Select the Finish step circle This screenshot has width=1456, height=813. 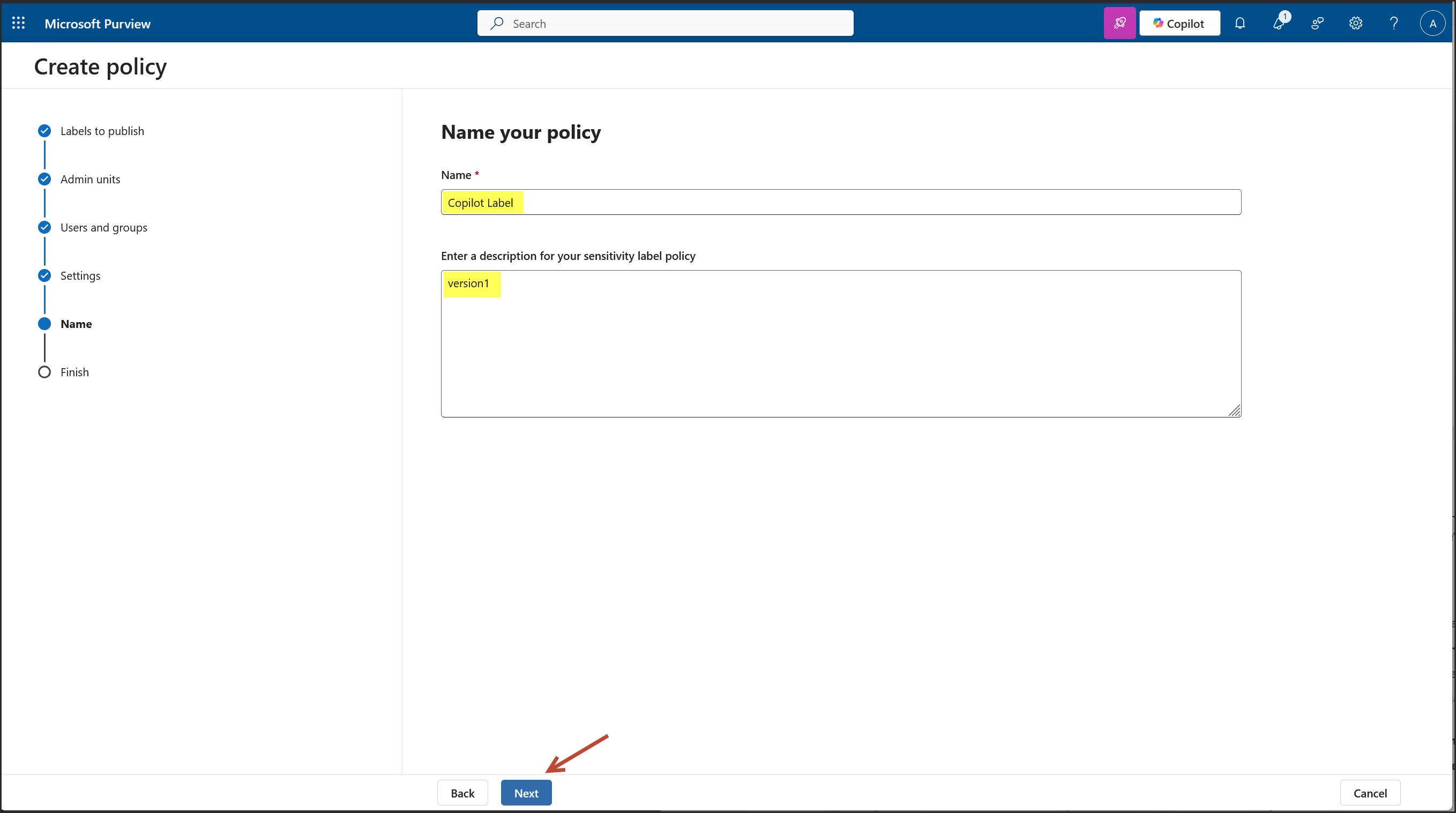(44, 372)
